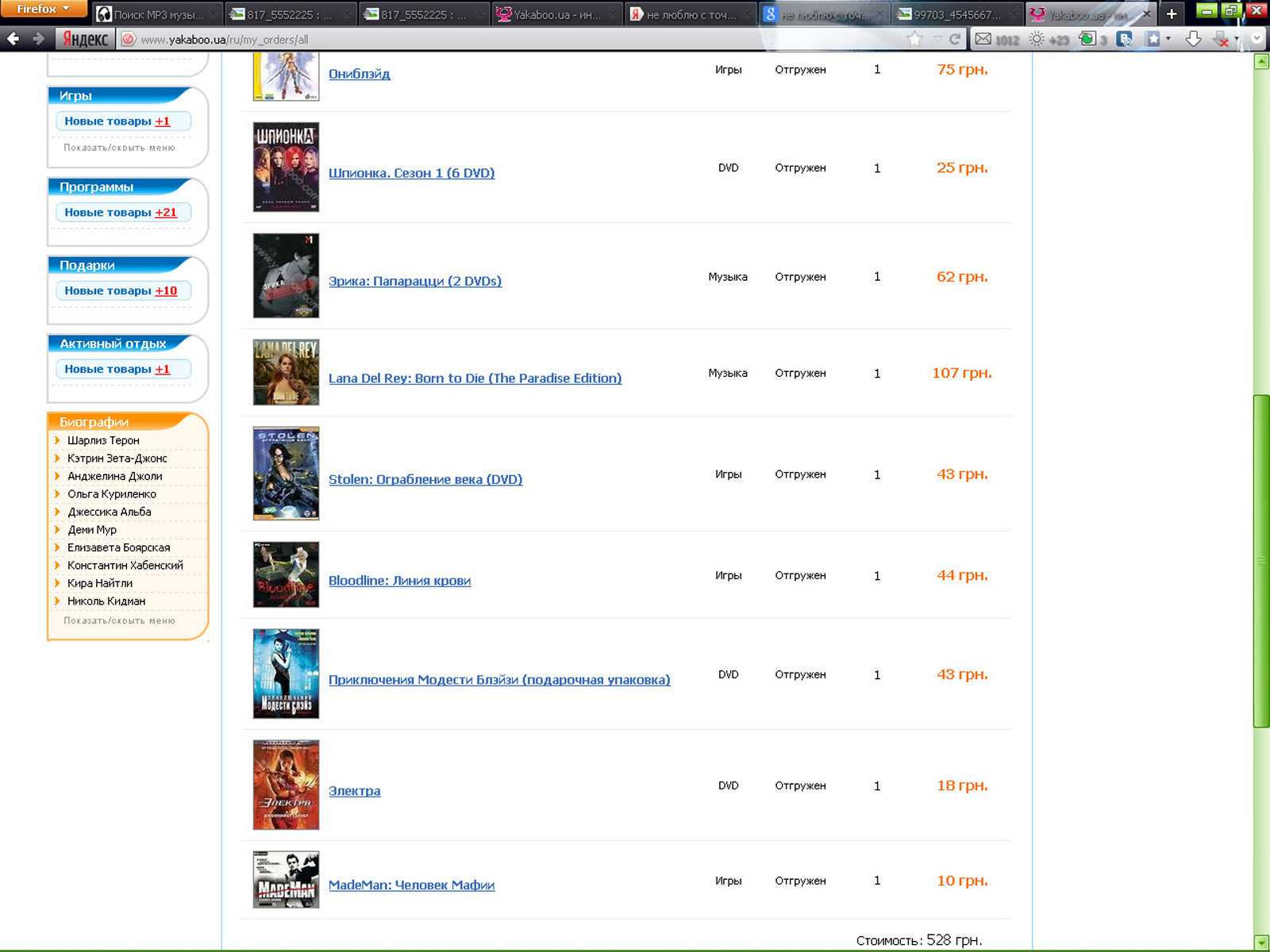Switch to the first 817_5552225 tab
Image resolution: width=1270 pixels, height=952 pixels.
(x=290, y=14)
